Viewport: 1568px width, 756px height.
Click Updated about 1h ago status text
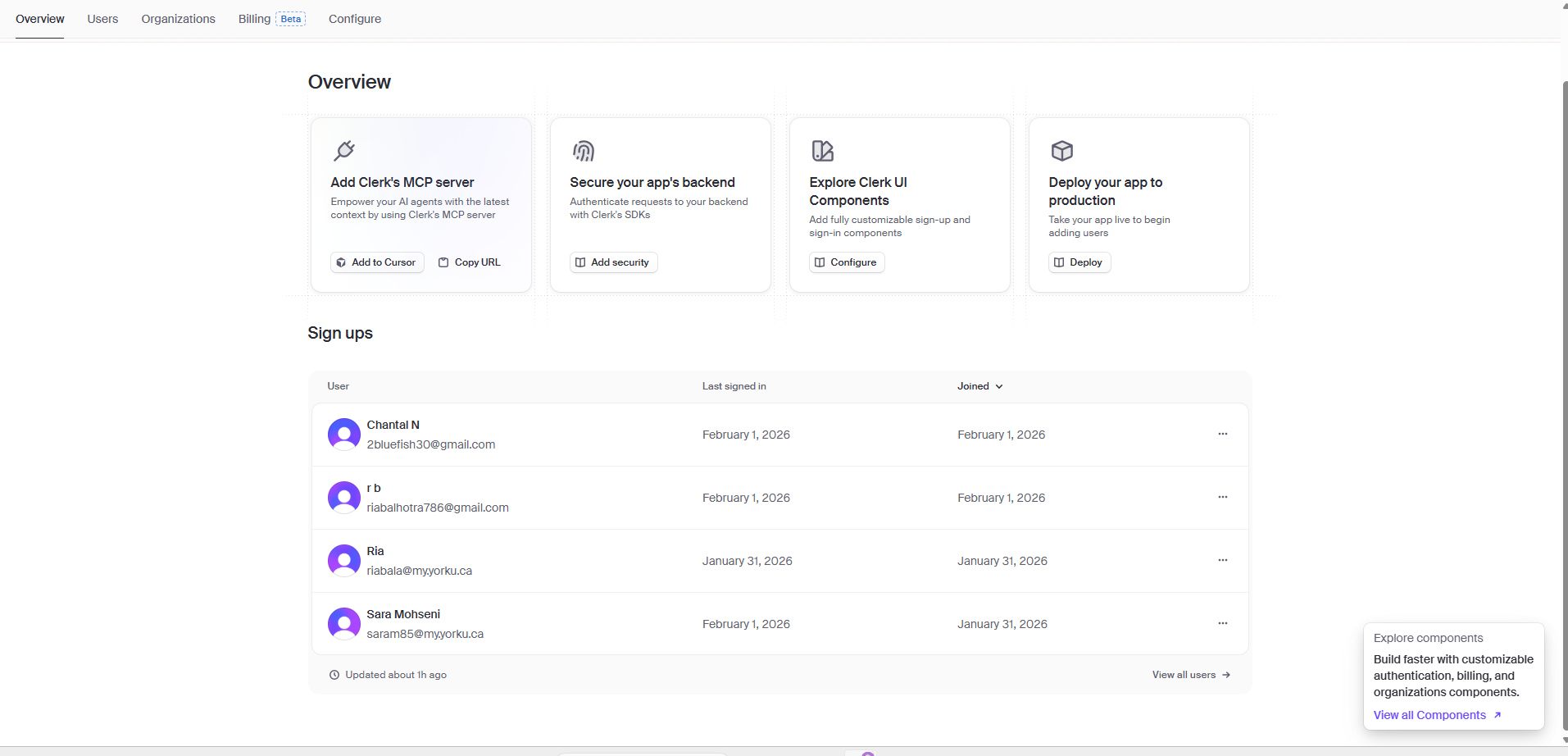point(396,675)
